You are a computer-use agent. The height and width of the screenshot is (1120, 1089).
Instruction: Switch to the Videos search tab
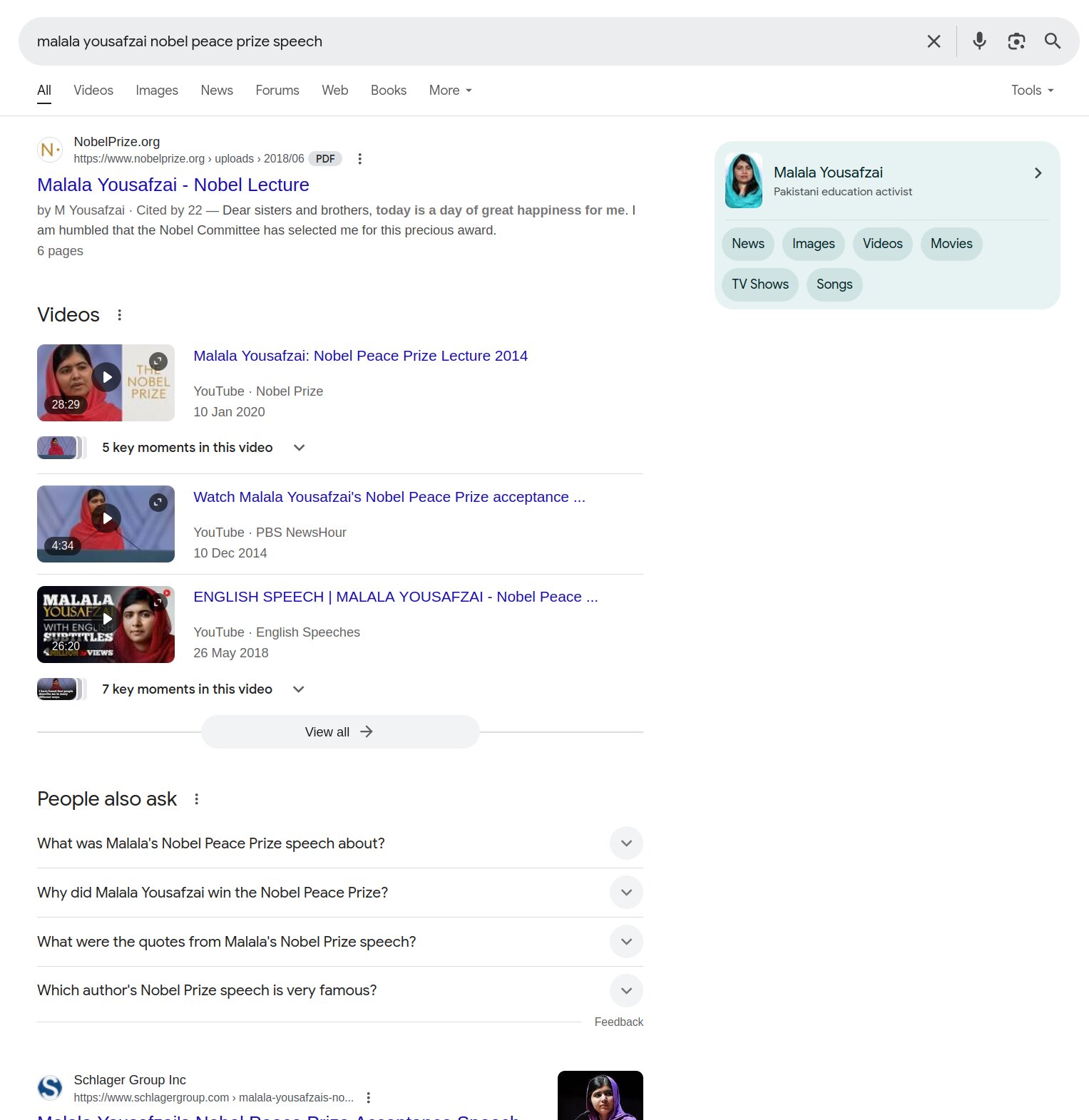click(x=93, y=91)
